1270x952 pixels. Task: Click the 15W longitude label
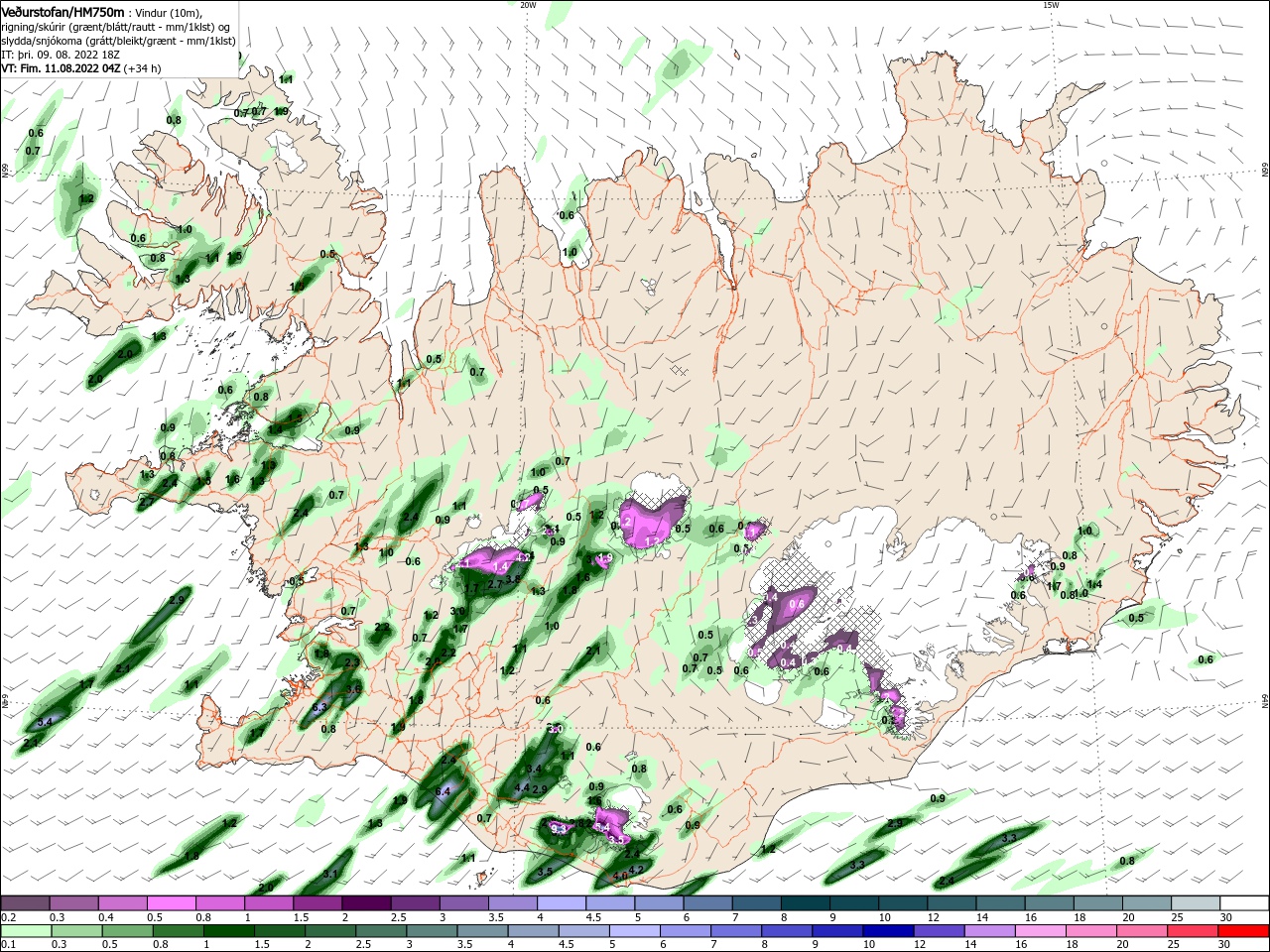[x=1051, y=5]
